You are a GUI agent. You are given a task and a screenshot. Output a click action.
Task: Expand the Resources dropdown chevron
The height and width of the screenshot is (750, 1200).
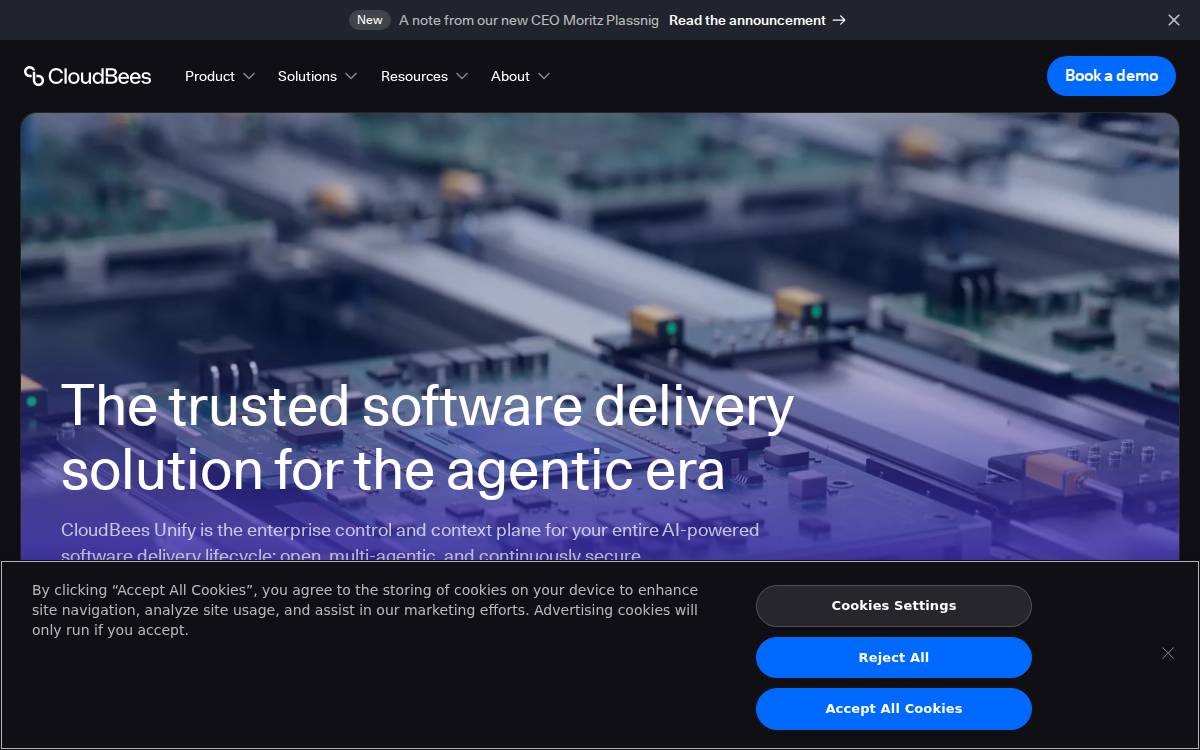click(x=462, y=76)
